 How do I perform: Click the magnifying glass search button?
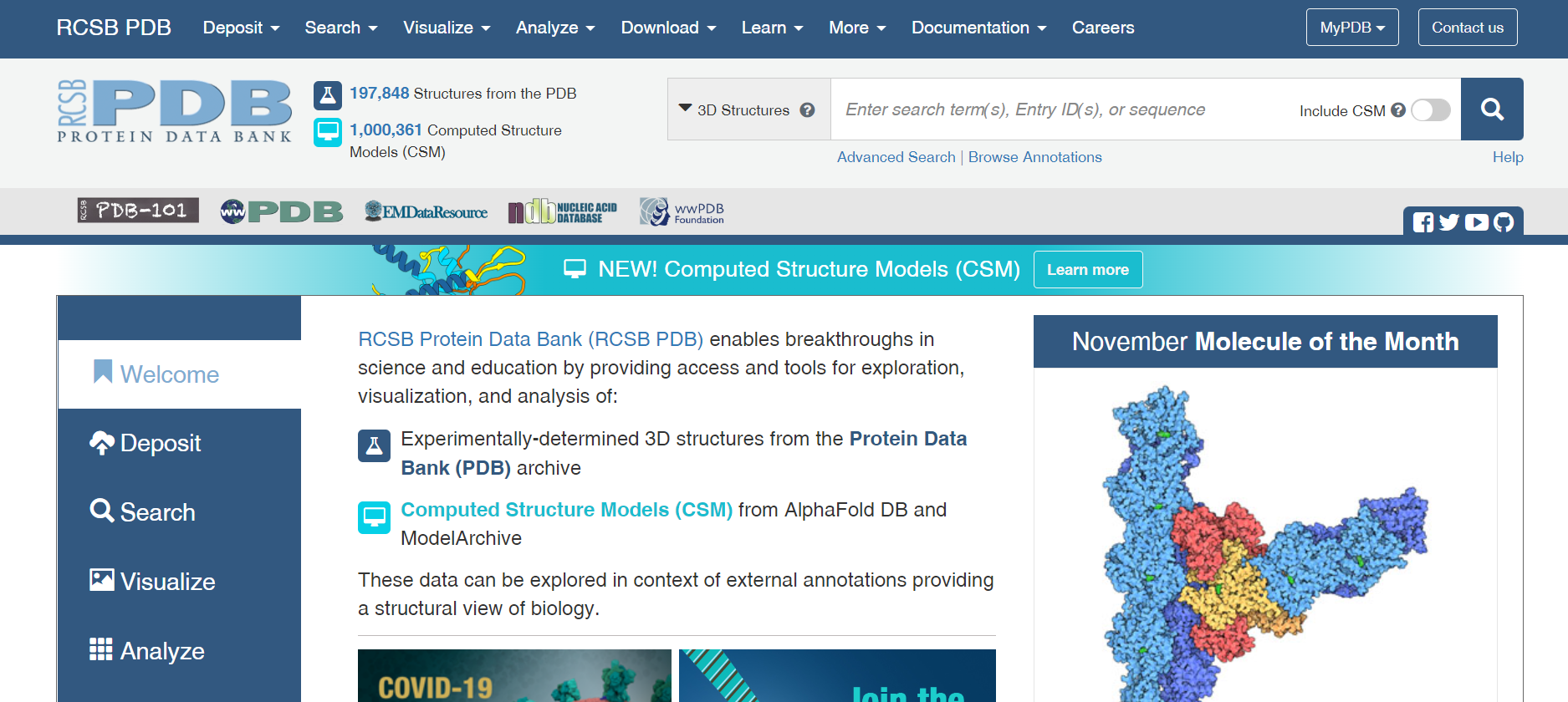coord(1491,109)
